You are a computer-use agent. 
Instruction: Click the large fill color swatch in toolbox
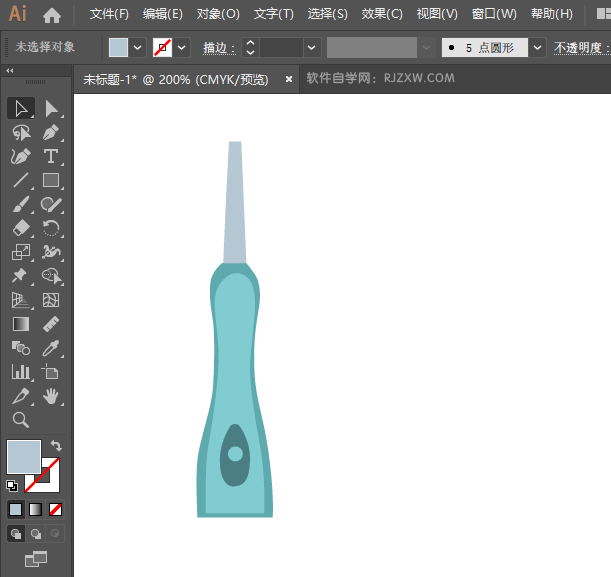click(24, 457)
